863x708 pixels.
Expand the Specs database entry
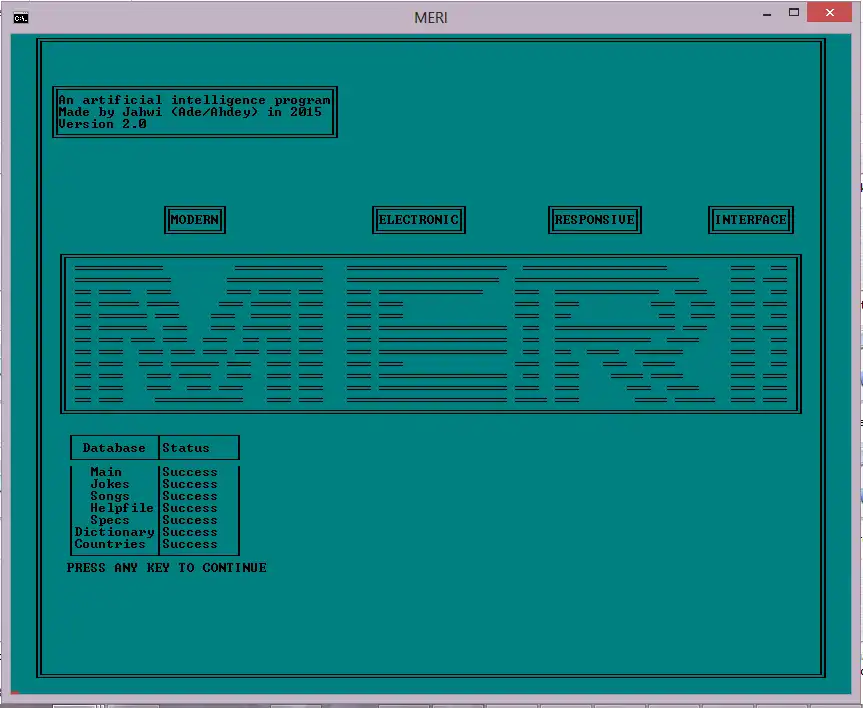[x=110, y=519]
